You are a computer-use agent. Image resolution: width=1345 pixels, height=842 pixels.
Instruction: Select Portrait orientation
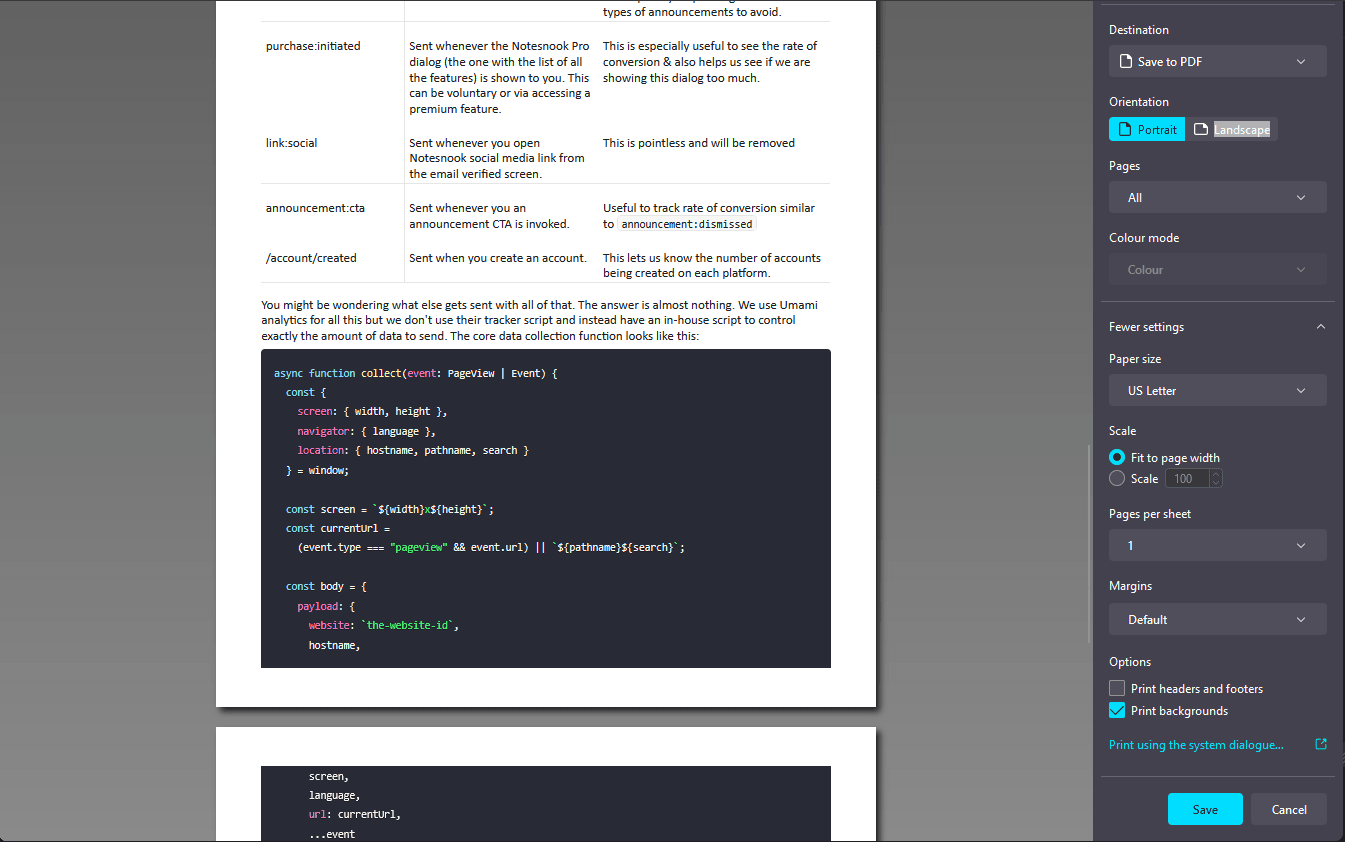point(1146,129)
